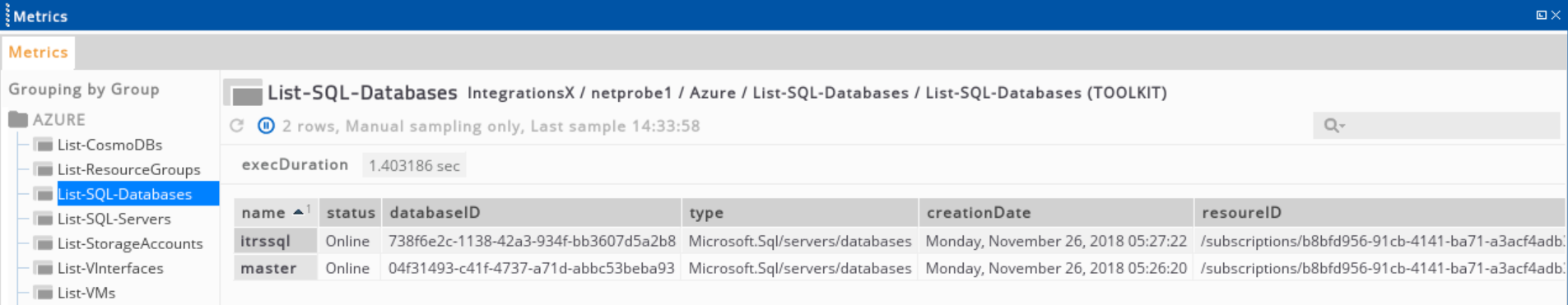
Task: Click the execDuration headline label
Action: click(295, 165)
